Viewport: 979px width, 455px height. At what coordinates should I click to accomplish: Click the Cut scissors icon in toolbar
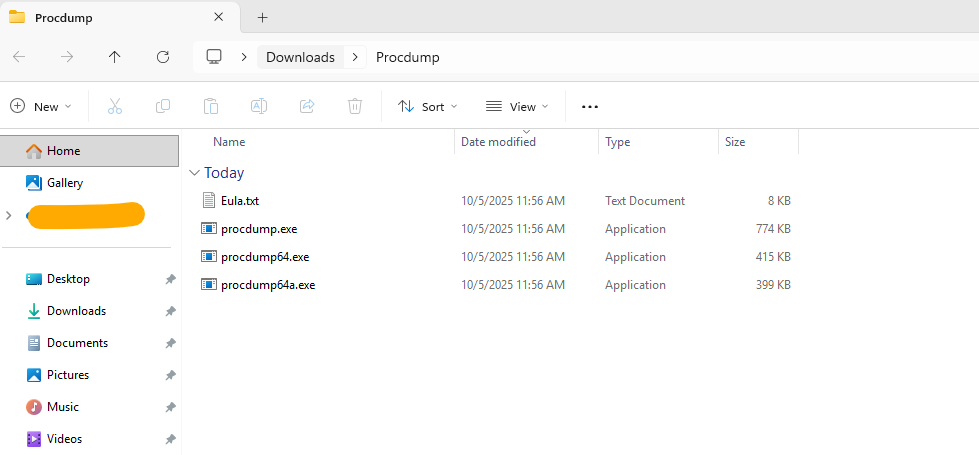(x=114, y=106)
